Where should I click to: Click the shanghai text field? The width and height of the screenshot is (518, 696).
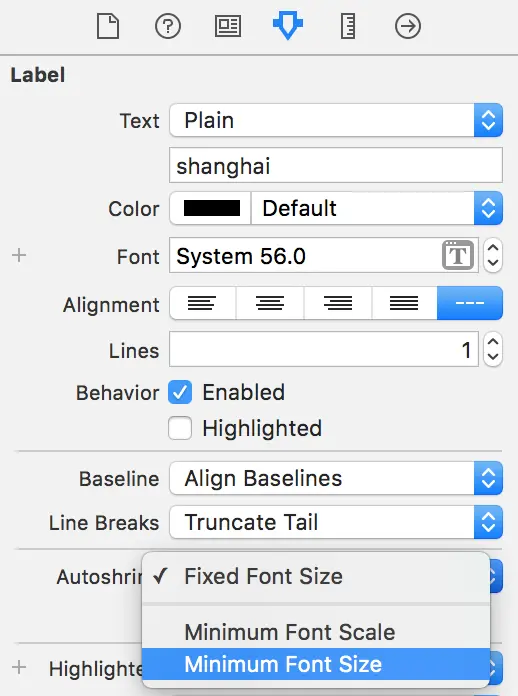coord(336,166)
